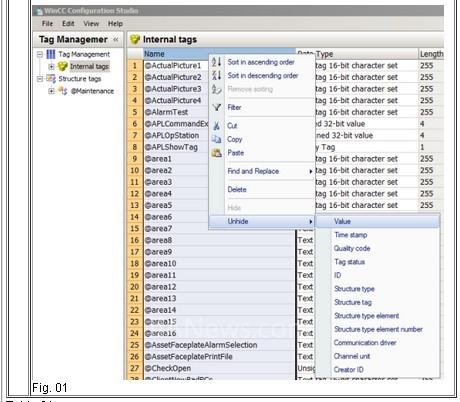This screenshot has width=460, height=402.
Task: Unhide the Tag status column
Action: click(350, 262)
